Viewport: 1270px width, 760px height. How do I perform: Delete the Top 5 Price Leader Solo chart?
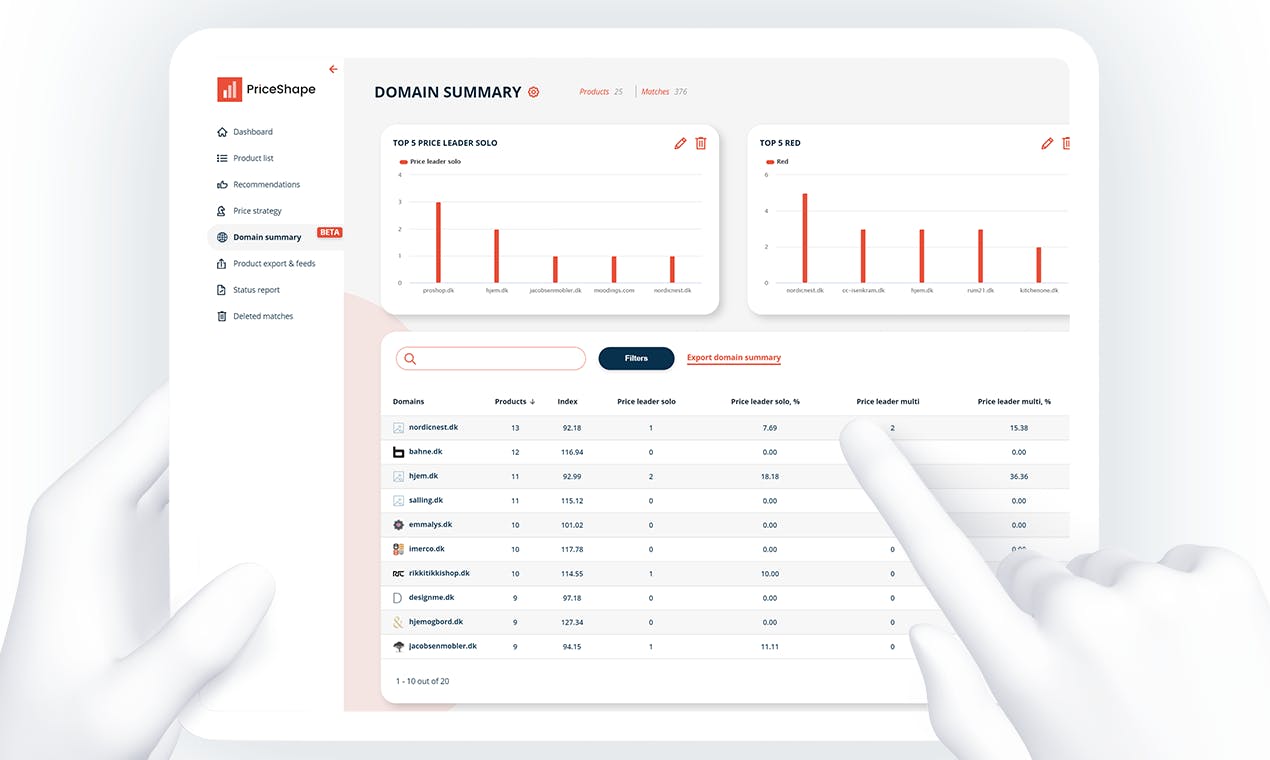pos(700,143)
